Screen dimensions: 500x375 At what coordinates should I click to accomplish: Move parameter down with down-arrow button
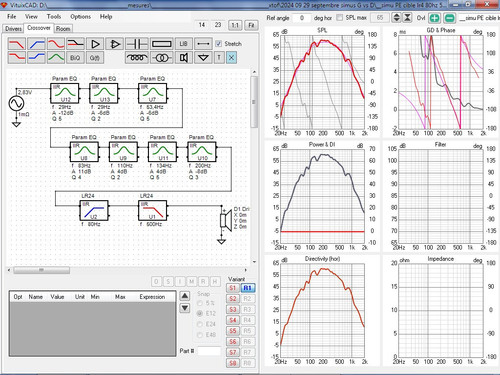coord(185,308)
